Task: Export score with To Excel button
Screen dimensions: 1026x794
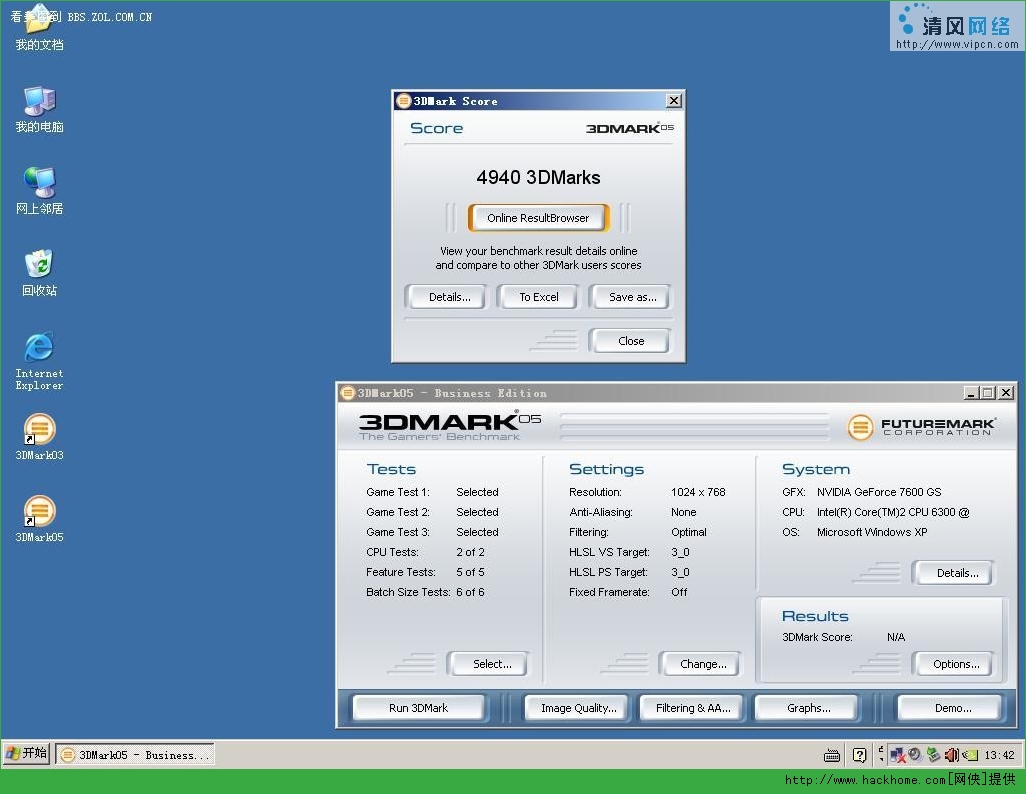Action: (x=538, y=297)
